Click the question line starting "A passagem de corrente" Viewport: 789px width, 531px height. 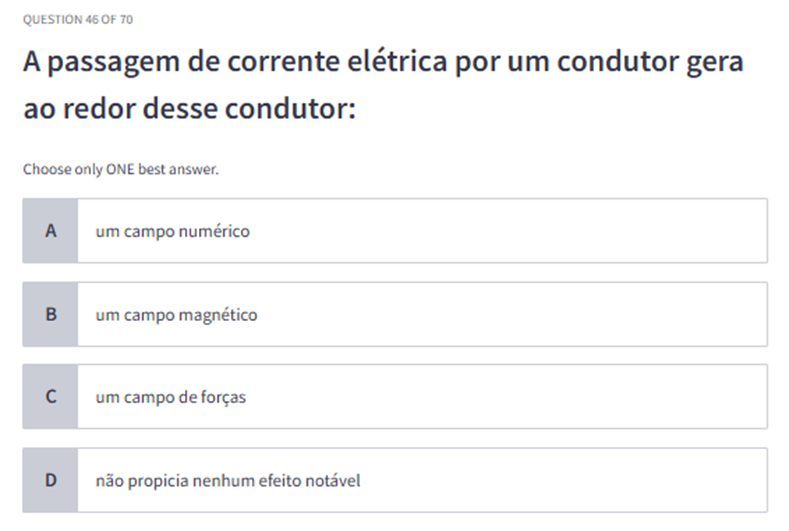(x=383, y=62)
